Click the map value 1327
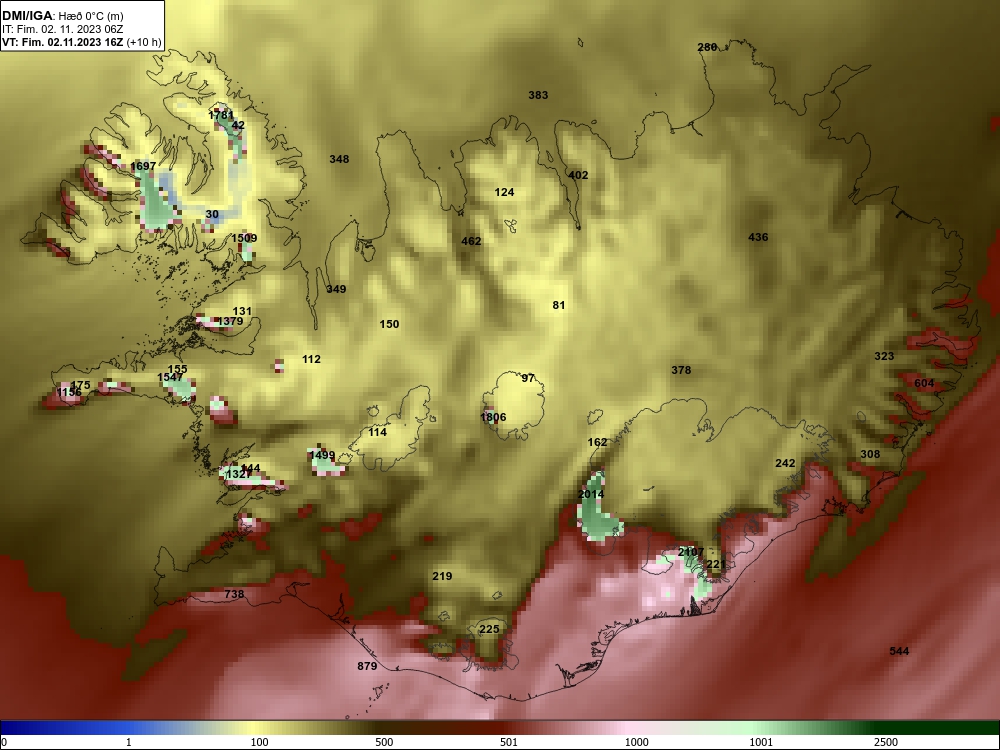This screenshot has height=750, width=1000. coord(239,474)
